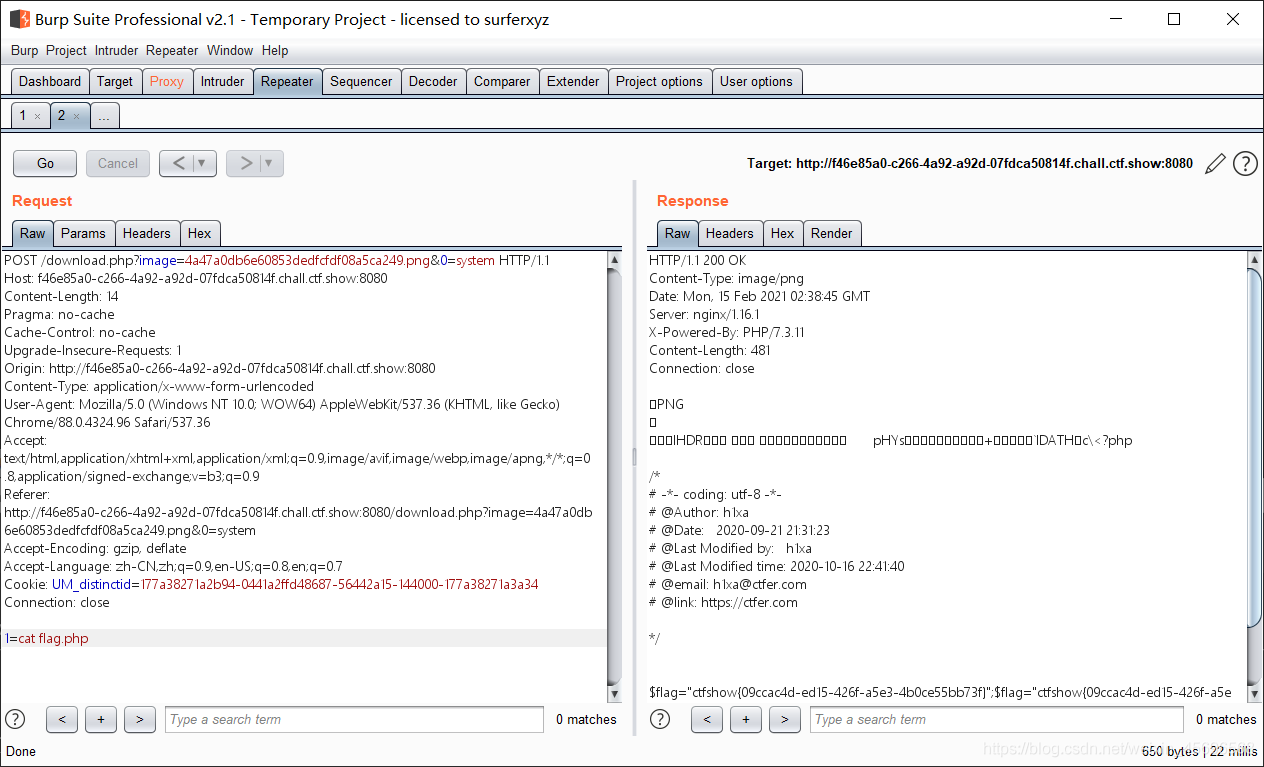1264x767 pixels.
Task: Show Response Render view
Action: (832, 233)
